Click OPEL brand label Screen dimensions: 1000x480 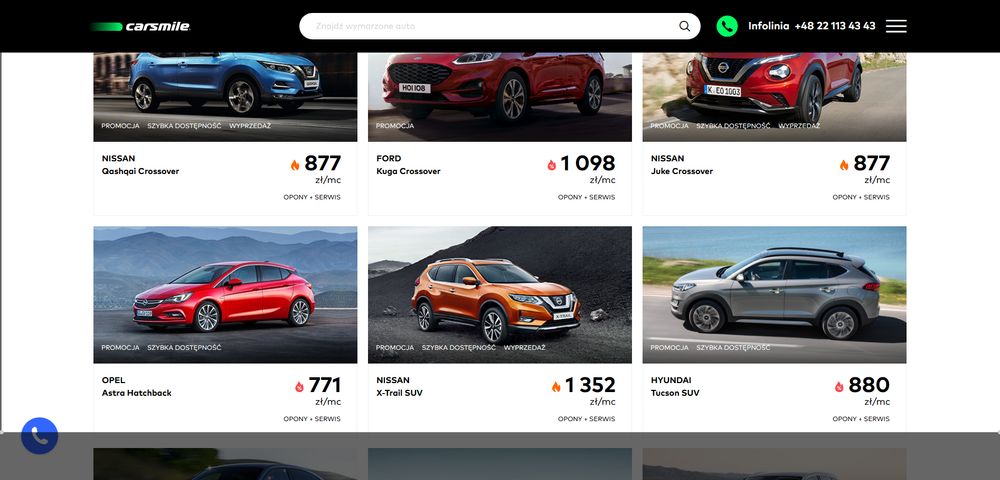114,381
